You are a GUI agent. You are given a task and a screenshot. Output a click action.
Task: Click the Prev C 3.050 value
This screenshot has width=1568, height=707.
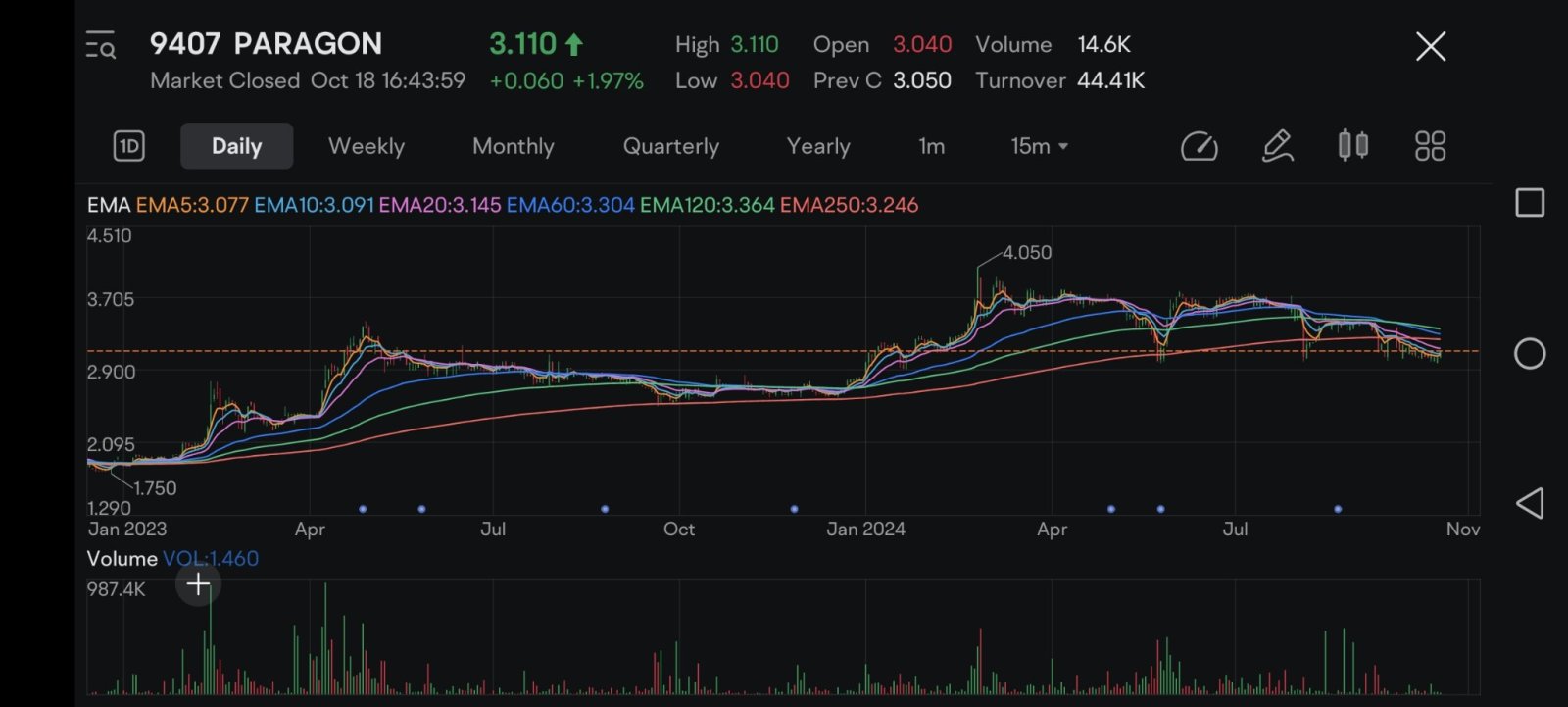882,81
